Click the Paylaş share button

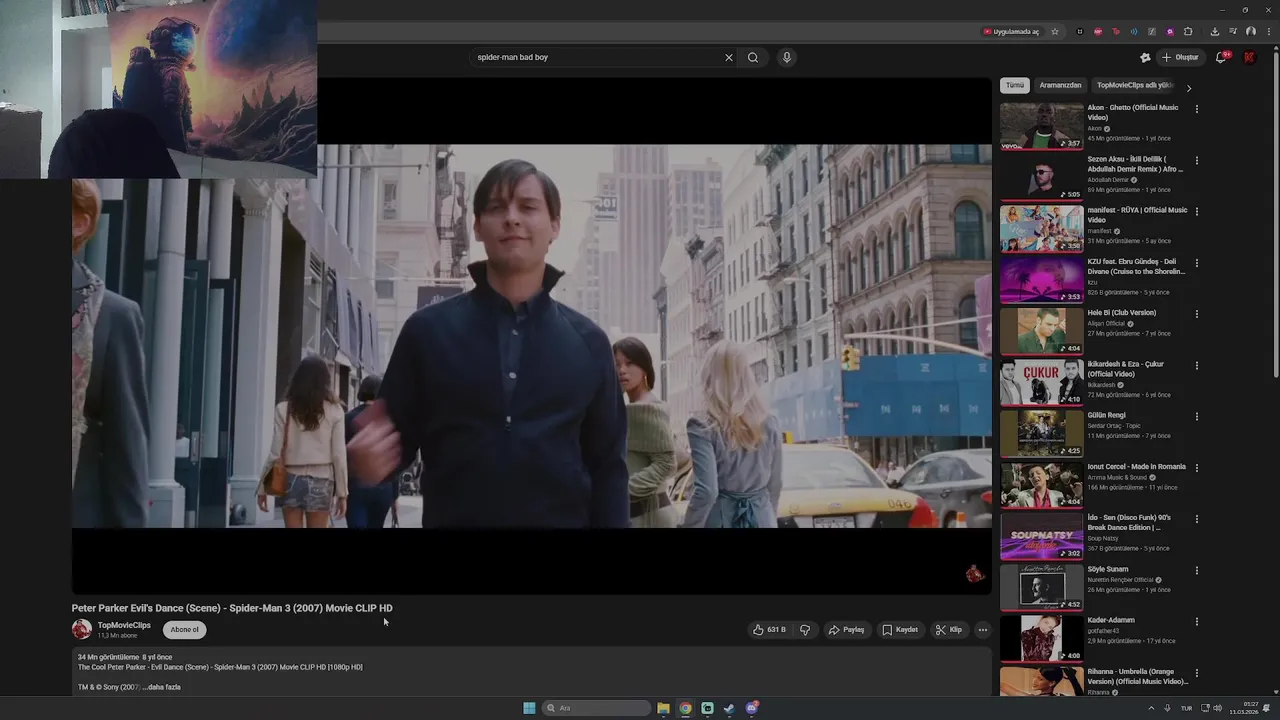click(x=846, y=630)
